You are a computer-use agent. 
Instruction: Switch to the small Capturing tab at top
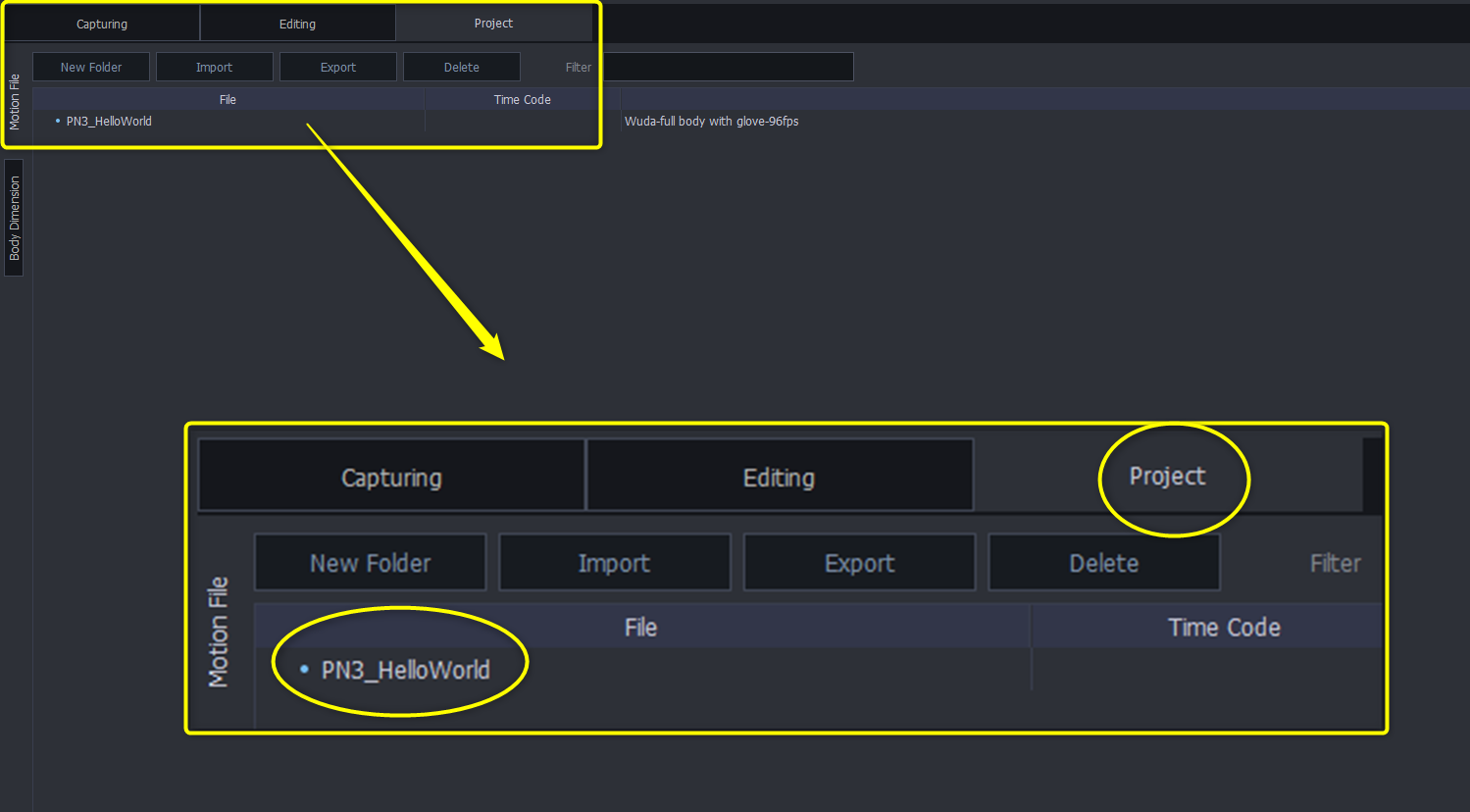pyautogui.click(x=102, y=24)
